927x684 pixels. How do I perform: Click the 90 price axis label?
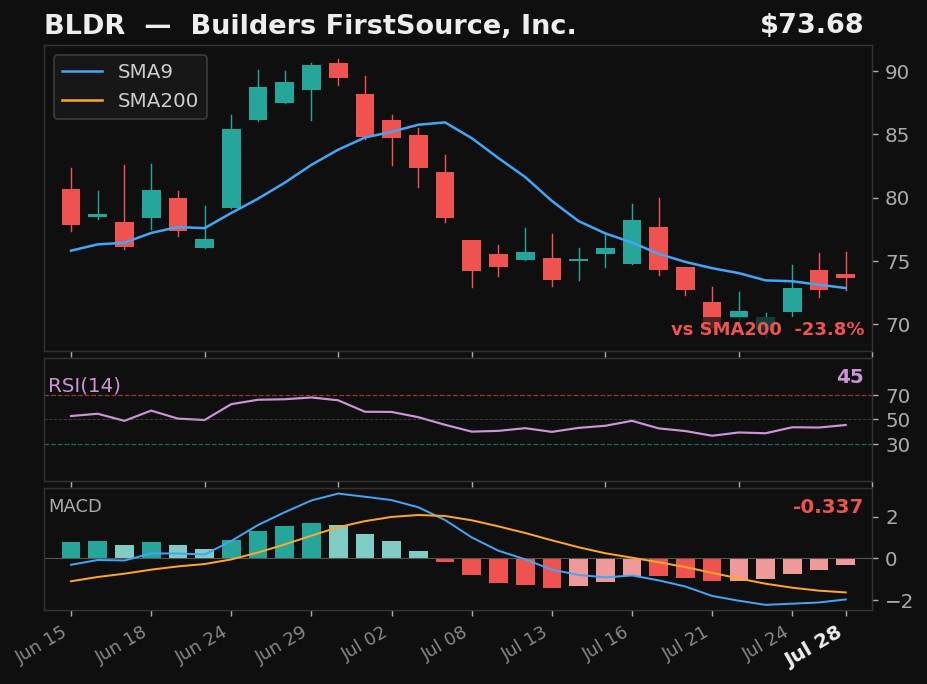coord(896,72)
